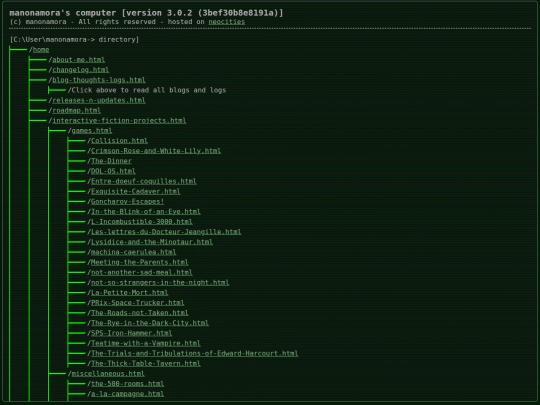The height and width of the screenshot is (405, 540).
Task: Open miscellaneous.html link
Action: point(108,374)
